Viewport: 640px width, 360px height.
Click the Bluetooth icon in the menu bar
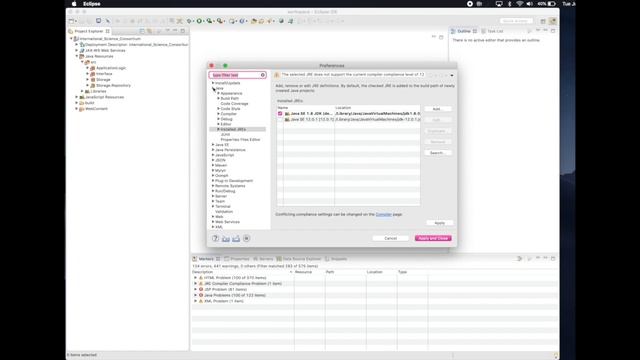coord(509,4)
